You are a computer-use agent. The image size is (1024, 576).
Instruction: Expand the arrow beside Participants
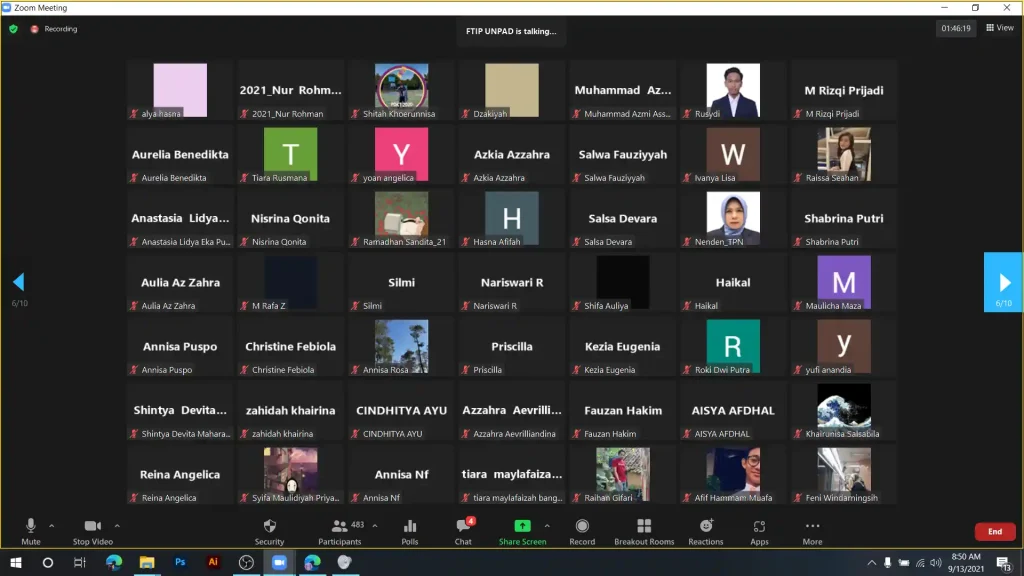[375, 526]
